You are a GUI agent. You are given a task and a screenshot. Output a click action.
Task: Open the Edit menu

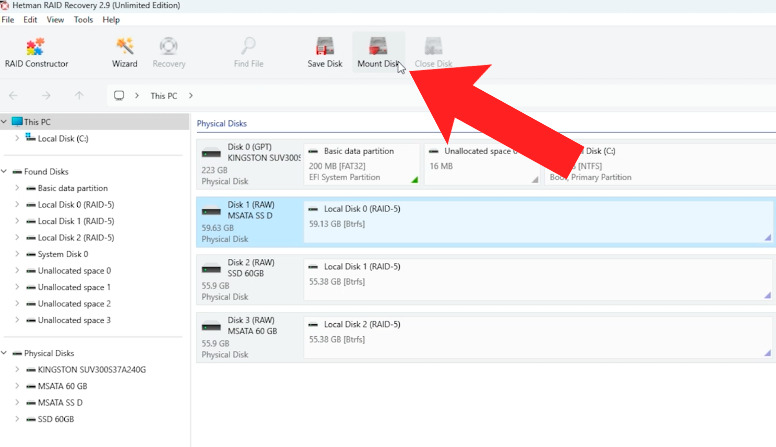click(30, 20)
